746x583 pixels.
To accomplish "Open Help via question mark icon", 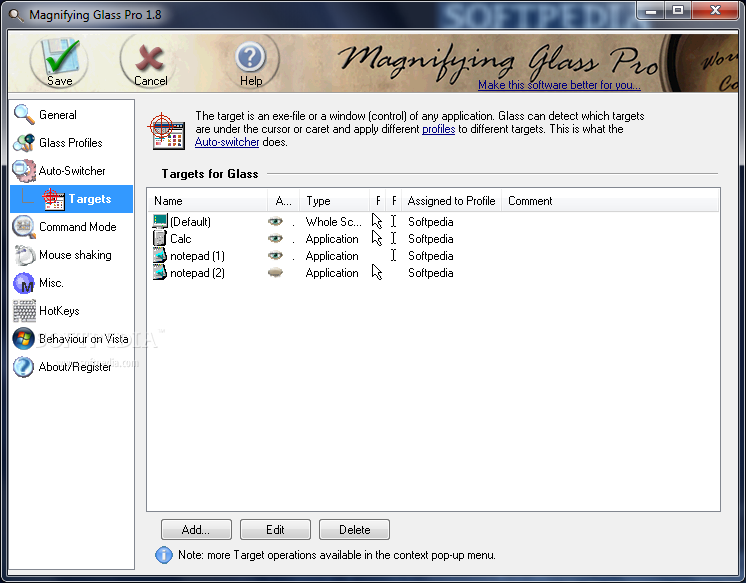I will (x=250, y=57).
